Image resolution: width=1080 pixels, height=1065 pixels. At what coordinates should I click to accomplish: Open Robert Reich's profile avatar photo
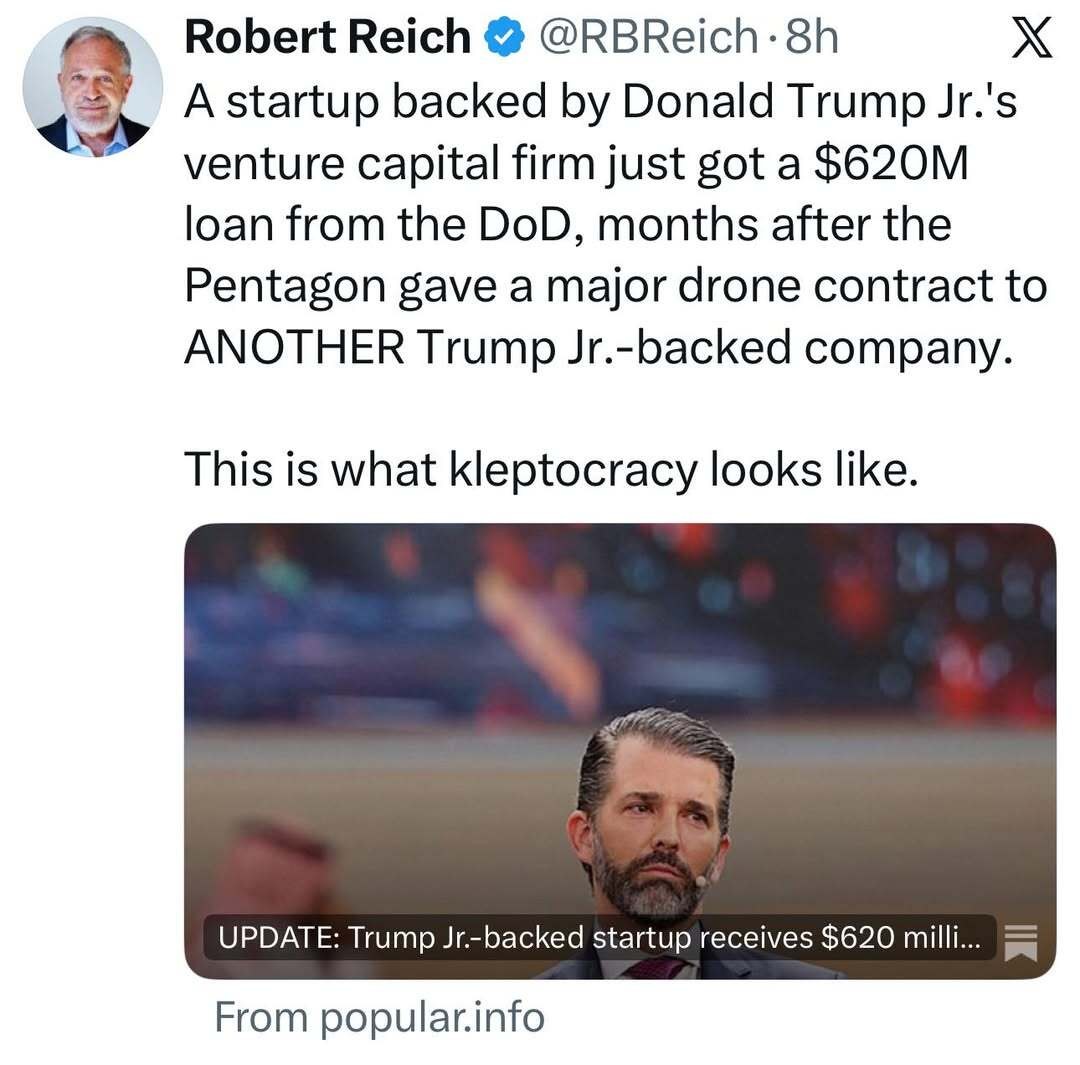pyautogui.click(x=92, y=88)
